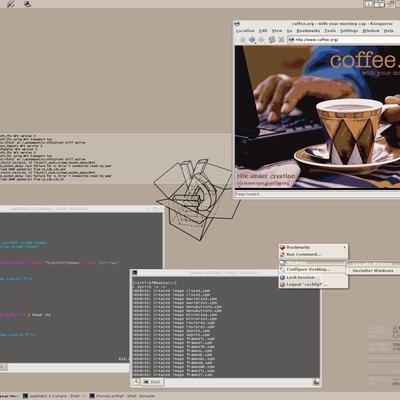Open Konqueror Bookmarks menu
The width and height of the screenshot is (400, 400).
(x=308, y=31)
